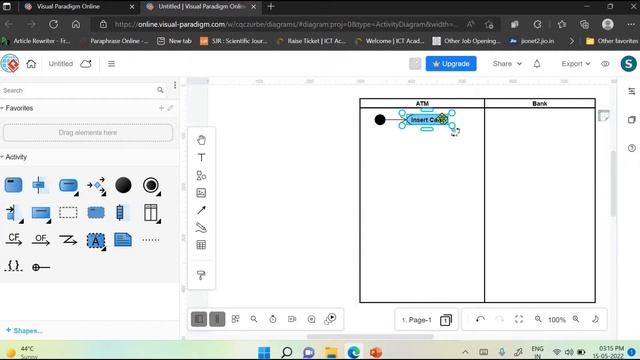Viewport: 640px width, 360px height.
Task: Zoom in on the diagram
Action: pyautogui.click(x=576, y=319)
